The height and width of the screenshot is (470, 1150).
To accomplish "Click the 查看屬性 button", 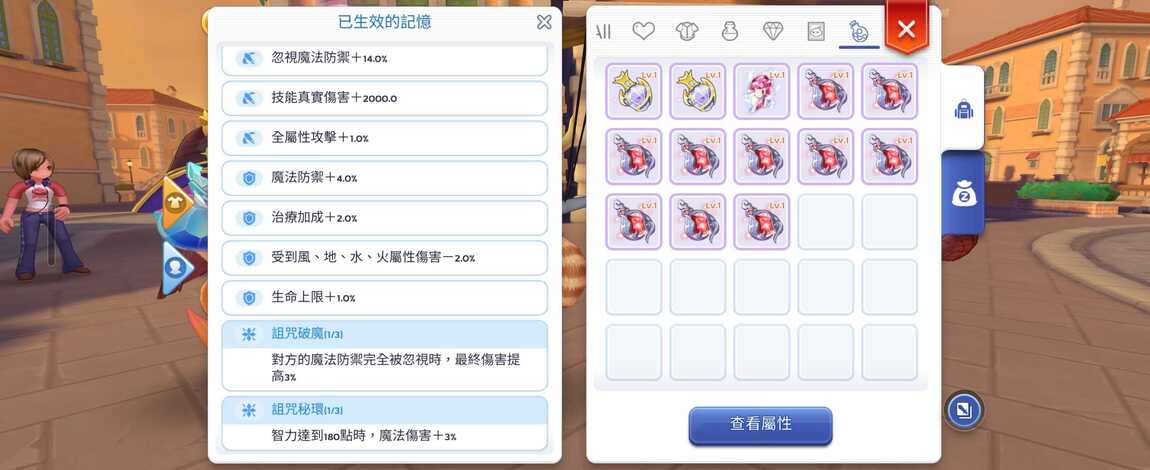I will pos(761,425).
